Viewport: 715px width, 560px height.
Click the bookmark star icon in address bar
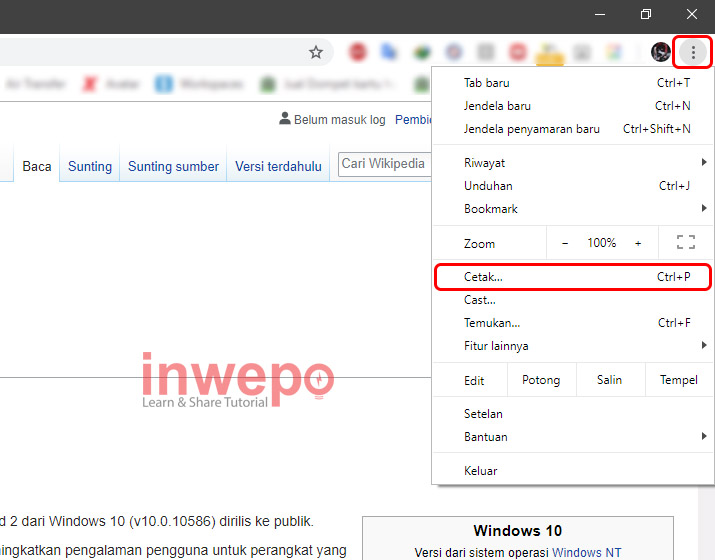click(x=316, y=52)
